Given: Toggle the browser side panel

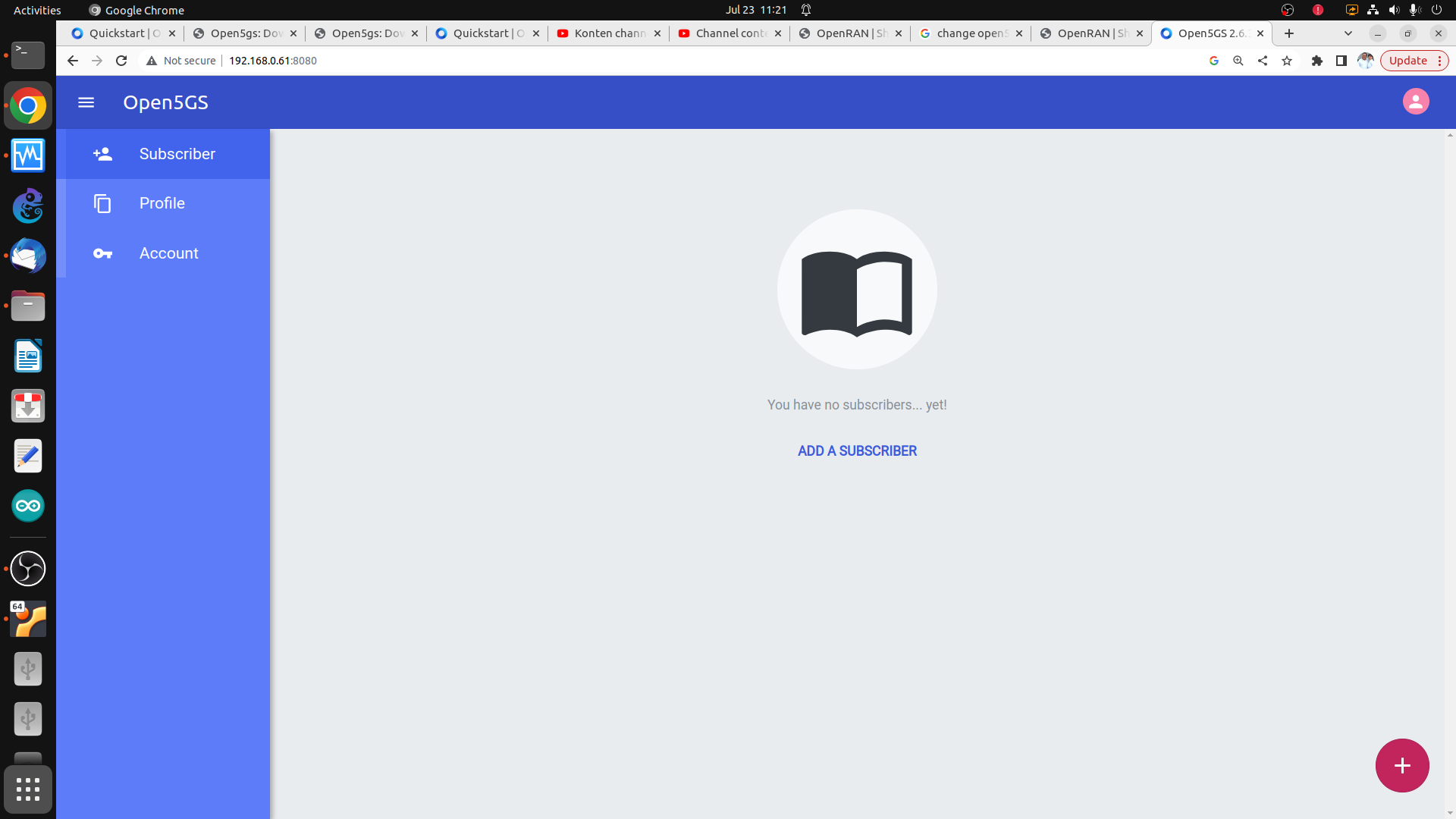Looking at the screenshot, I should pos(1341,61).
